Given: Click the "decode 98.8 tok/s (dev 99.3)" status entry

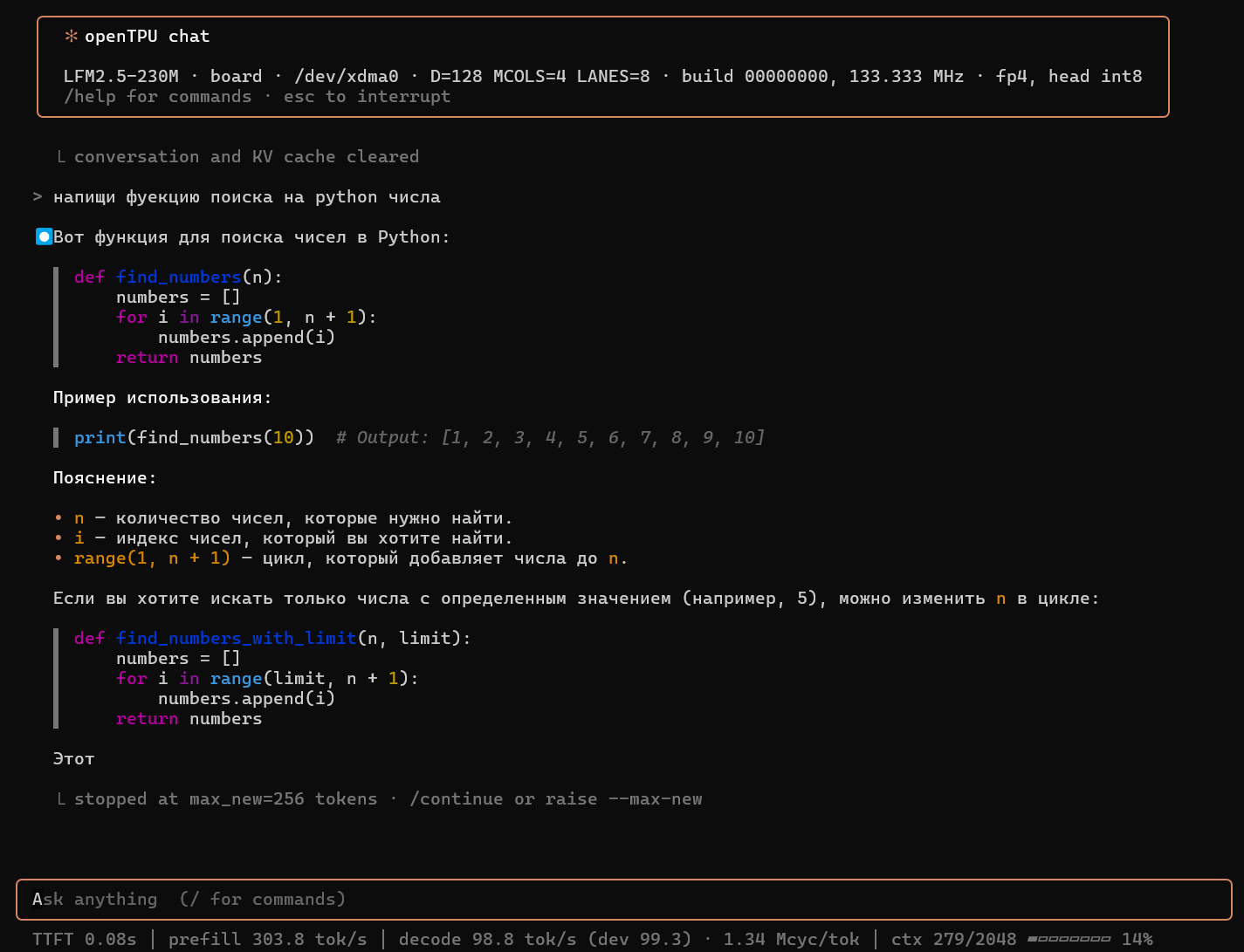Looking at the screenshot, I should click(x=546, y=940).
